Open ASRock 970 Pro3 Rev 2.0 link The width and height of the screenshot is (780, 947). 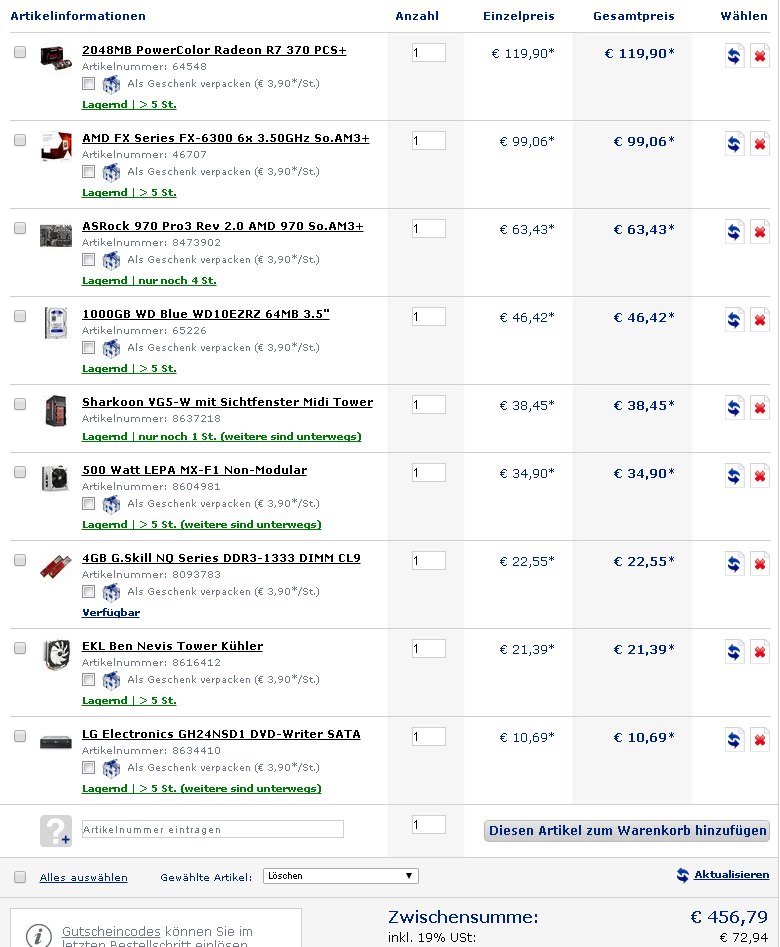point(223,226)
